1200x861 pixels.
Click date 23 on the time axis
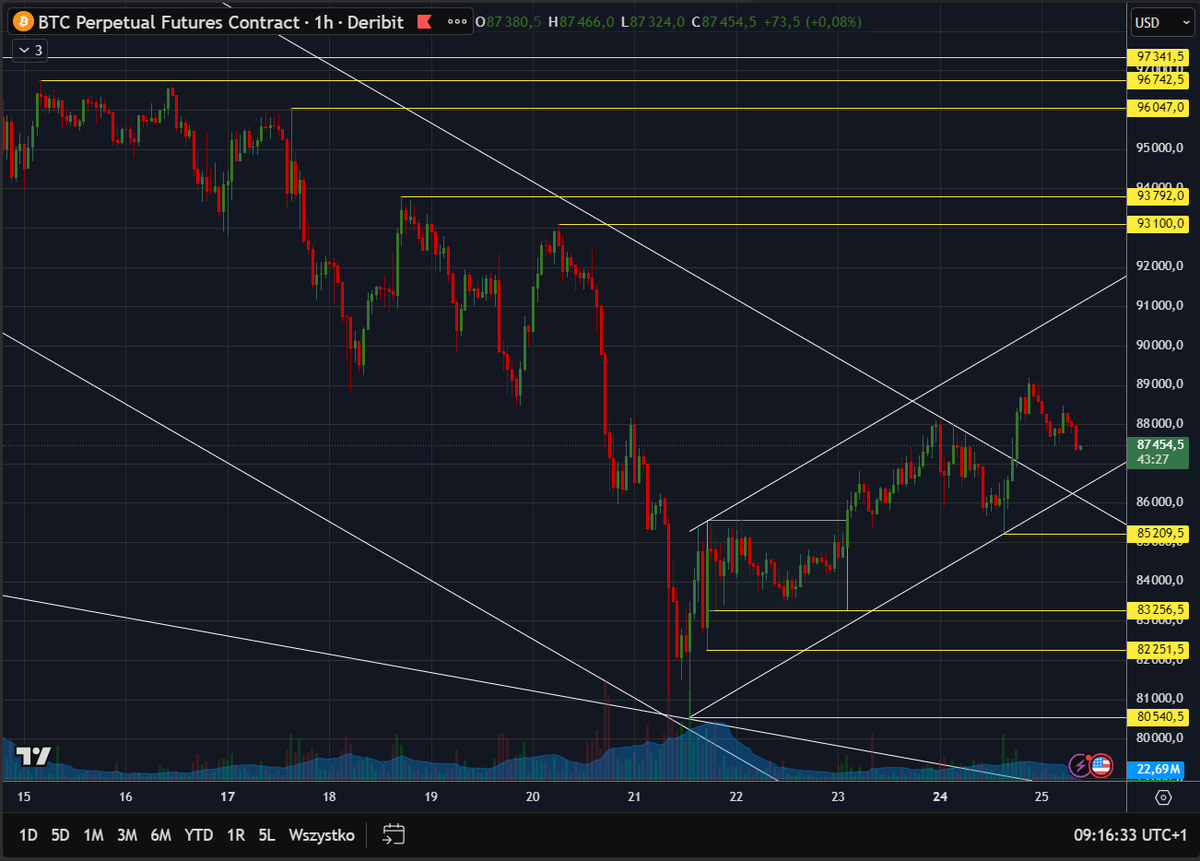pos(838,797)
